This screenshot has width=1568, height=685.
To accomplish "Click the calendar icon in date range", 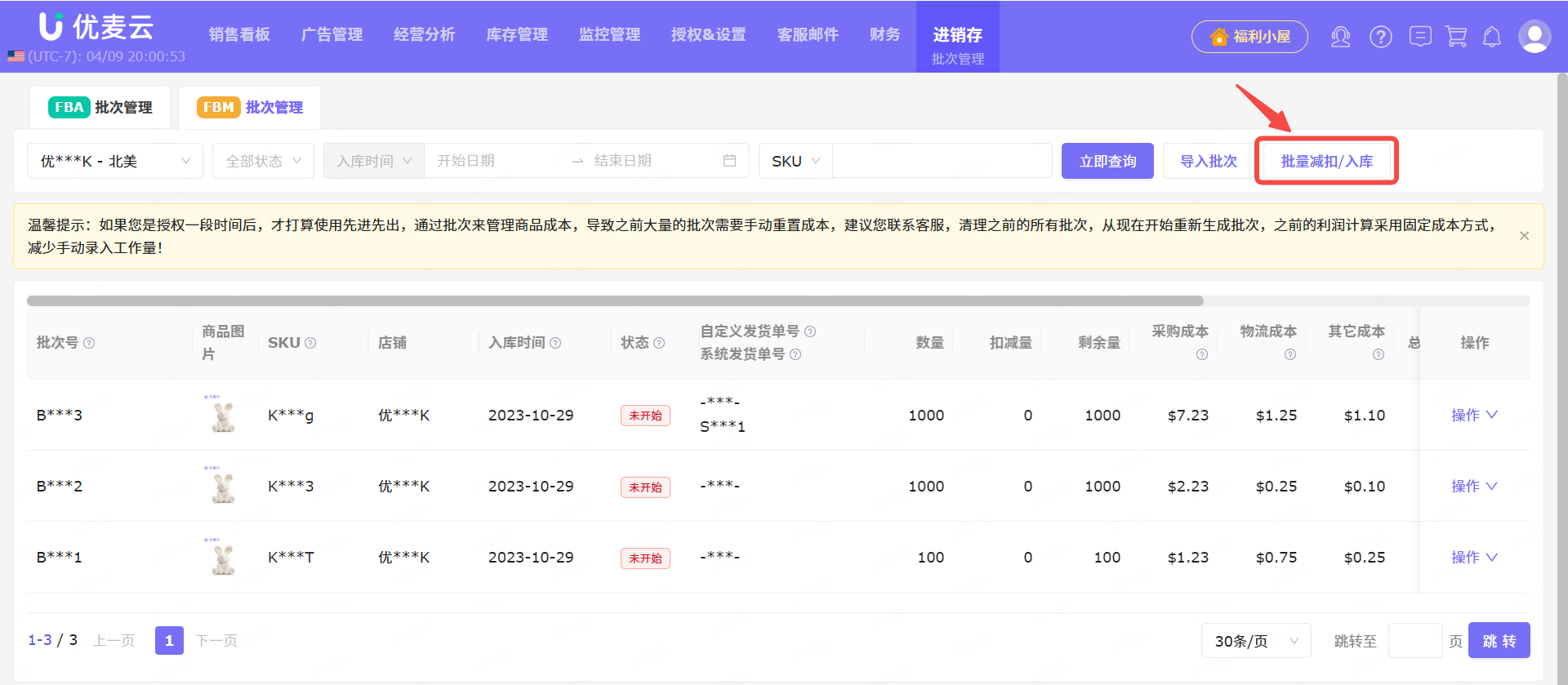I will coord(729,161).
